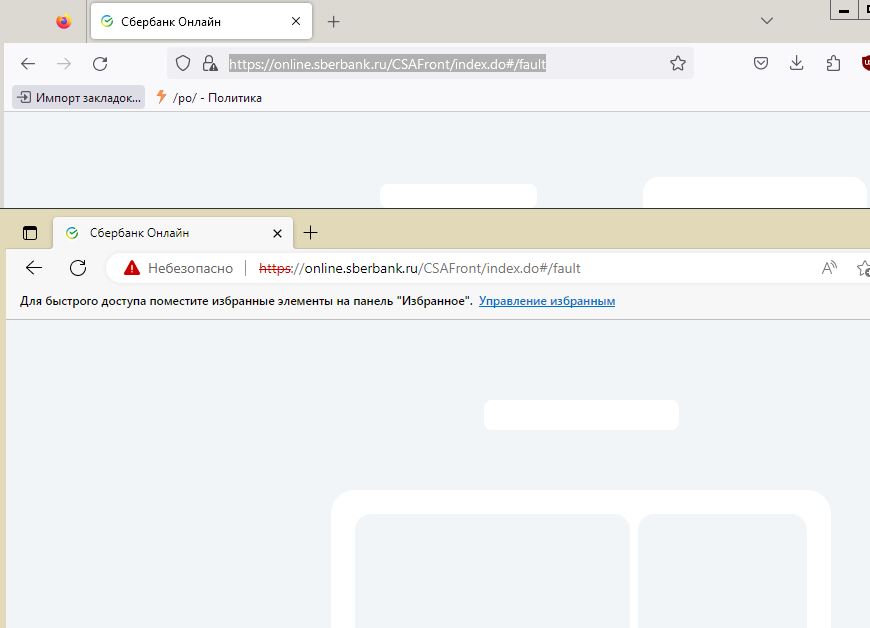The image size is (870, 628).
Task: Open Firefox downloads panel
Action: pyautogui.click(x=796, y=63)
